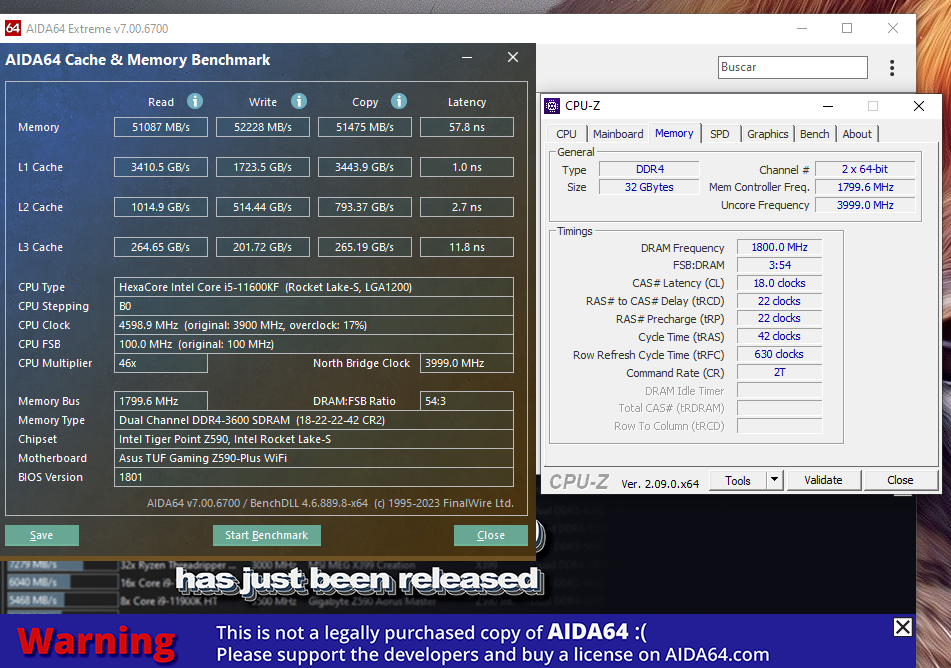Click the L3 Cache Latency value 11.8 ns

click(x=467, y=248)
